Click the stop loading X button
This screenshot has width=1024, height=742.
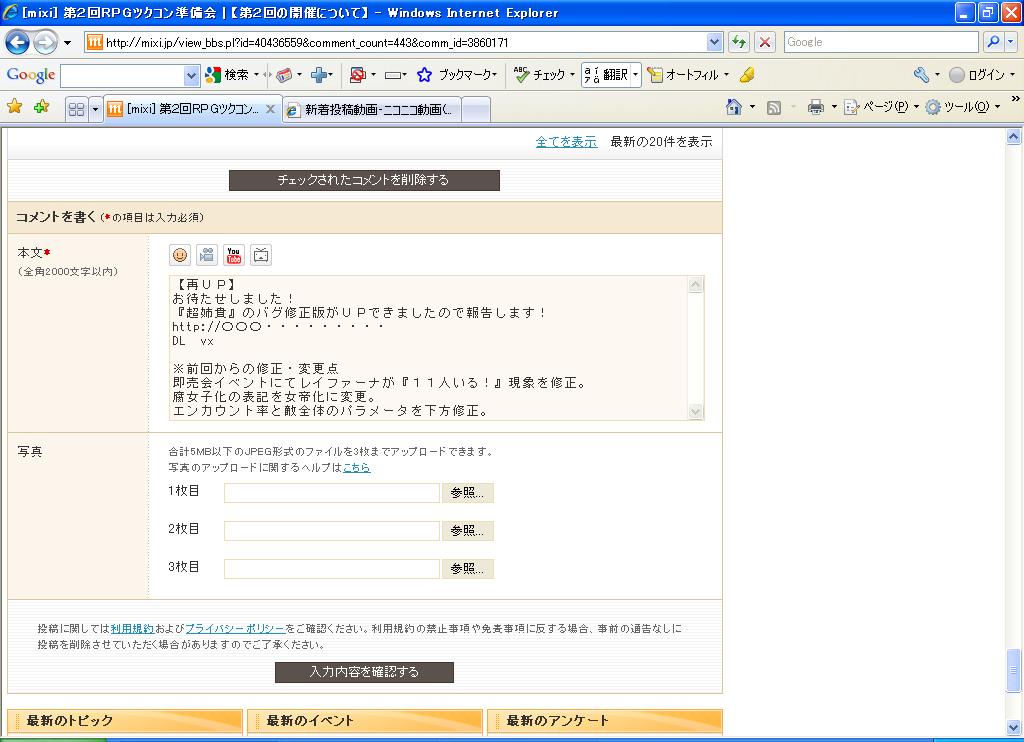[765, 42]
